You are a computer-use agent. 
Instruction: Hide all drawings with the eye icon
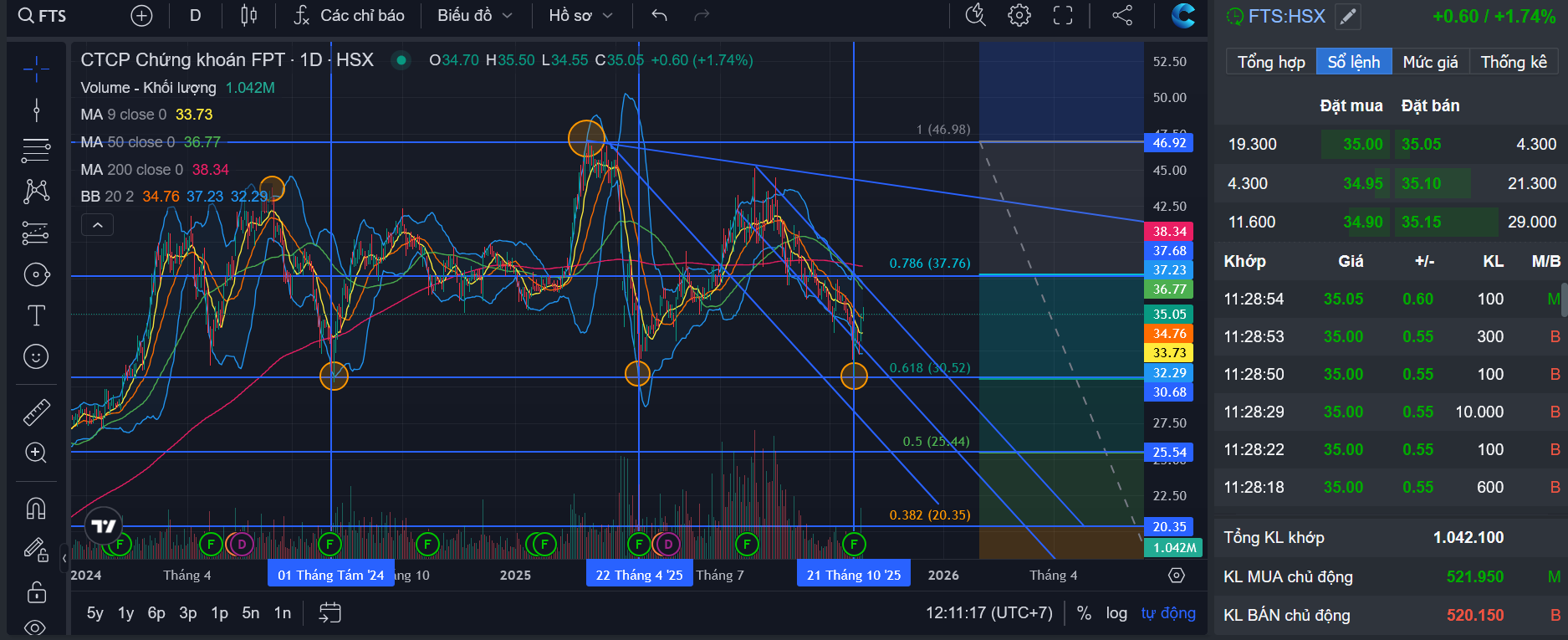pos(36,627)
